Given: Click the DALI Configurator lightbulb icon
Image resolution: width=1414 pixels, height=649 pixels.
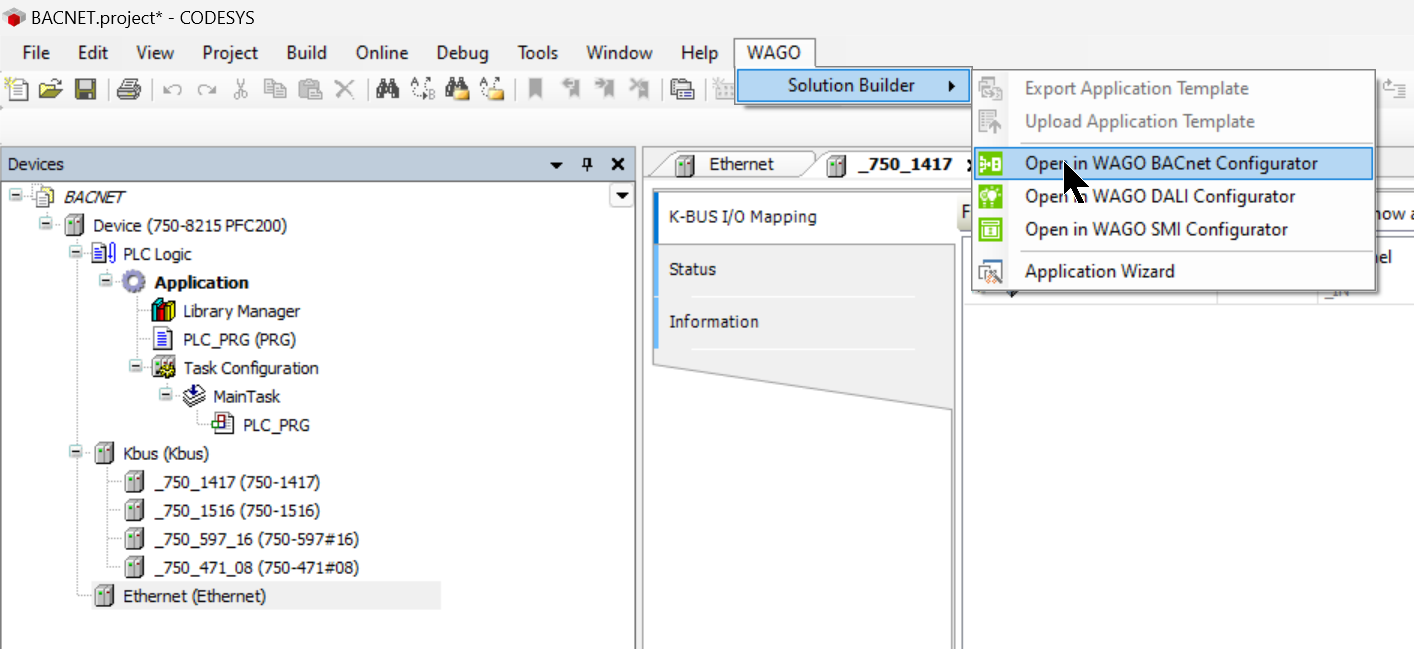Looking at the screenshot, I should (990, 196).
